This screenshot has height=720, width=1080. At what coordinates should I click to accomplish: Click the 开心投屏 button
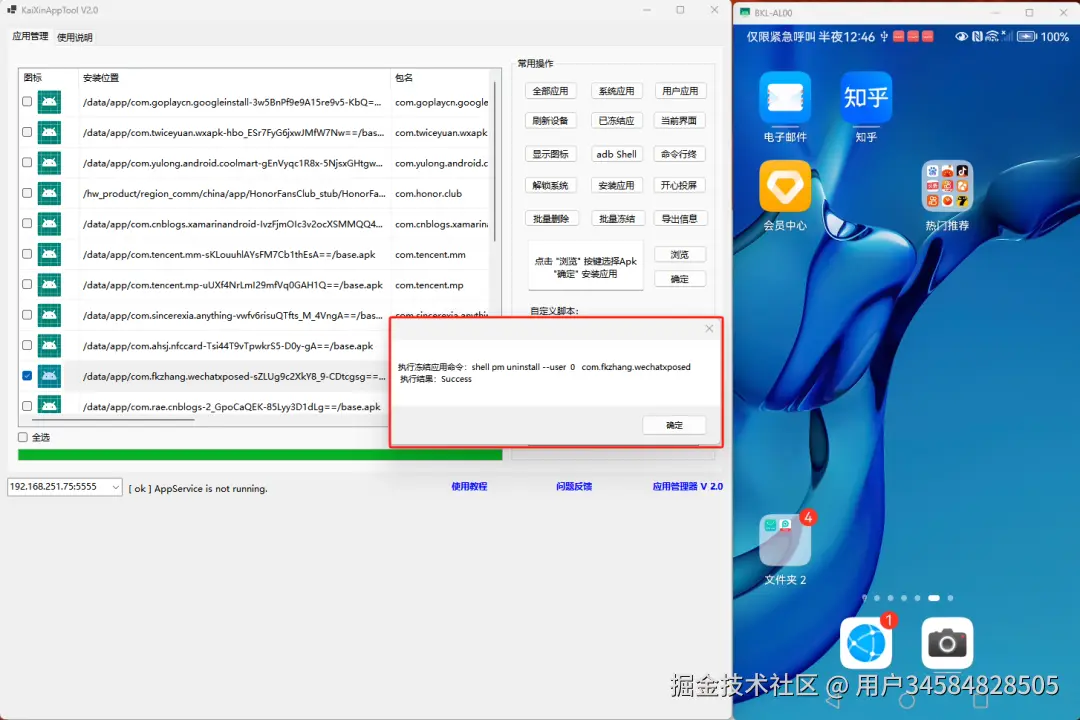(x=680, y=185)
